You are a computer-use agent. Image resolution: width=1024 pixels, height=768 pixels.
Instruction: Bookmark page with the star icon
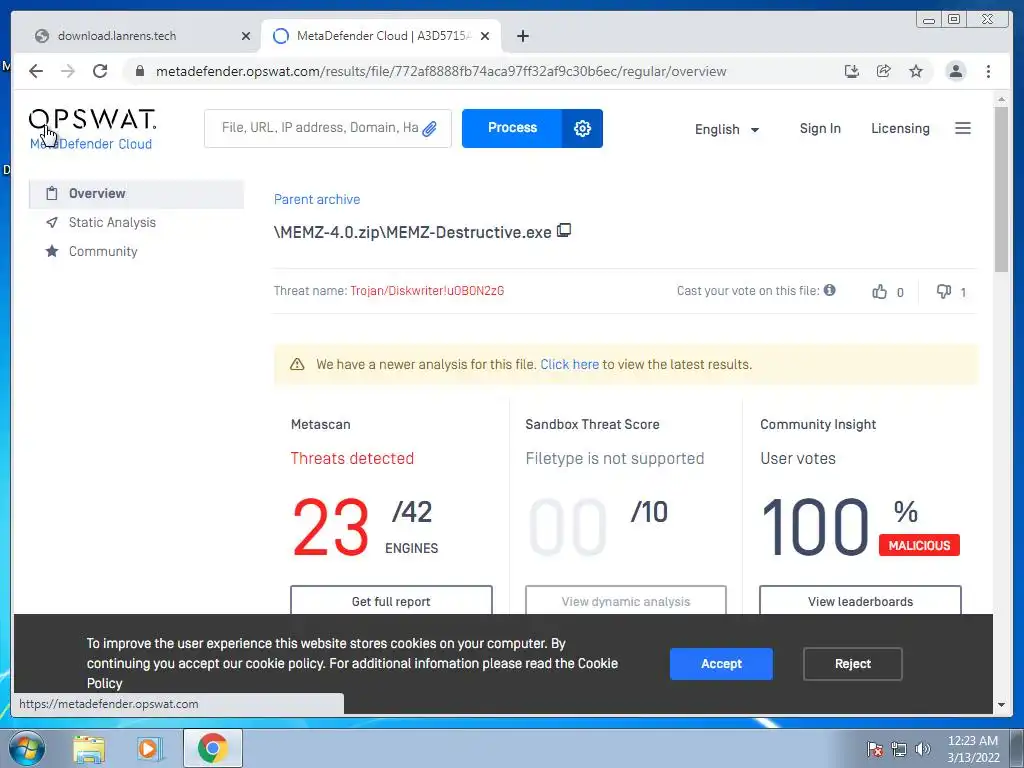pos(916,71)
